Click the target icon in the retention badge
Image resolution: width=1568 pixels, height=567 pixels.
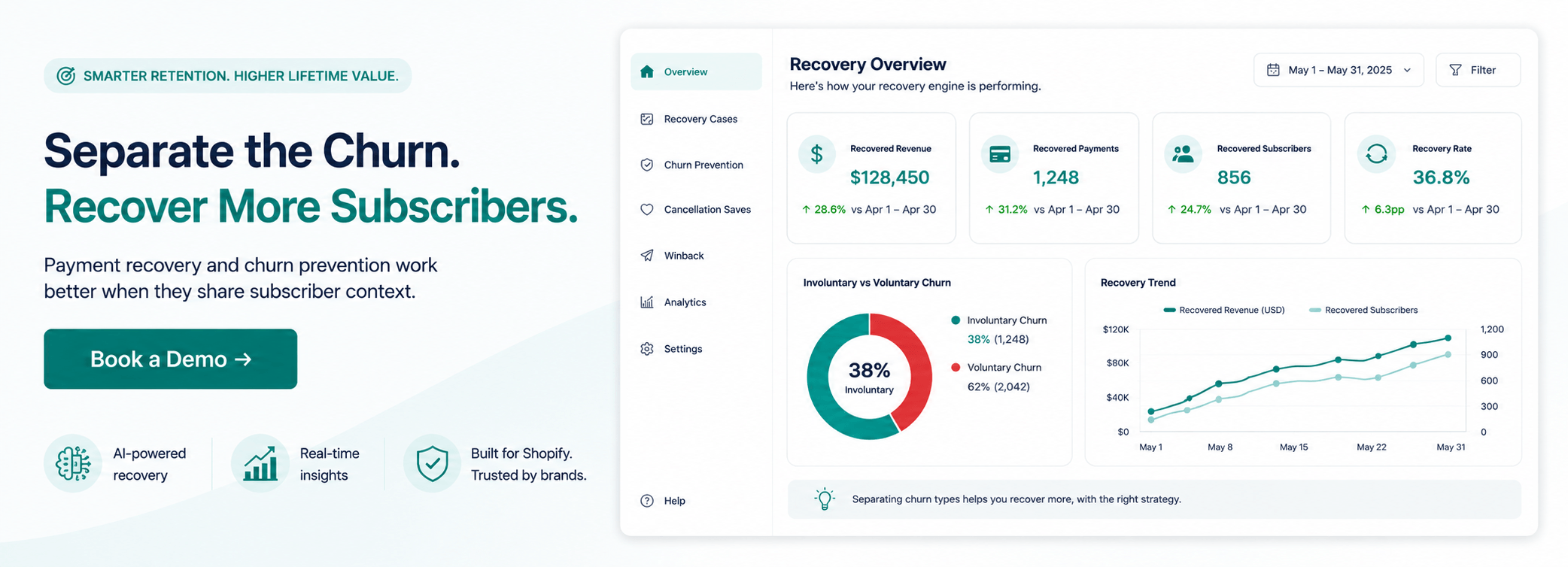pos(66,76)
